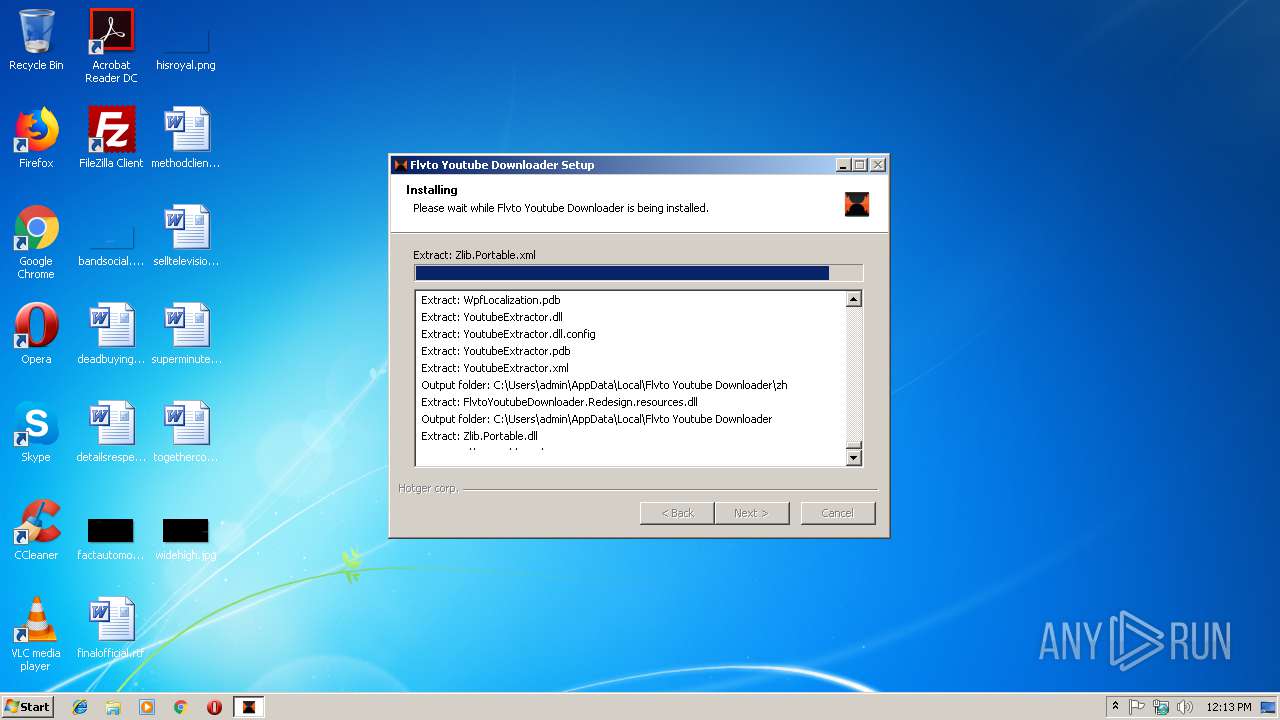Image resolution: width=1280 pixels, height=720 pixels.
Task: Open Opera from the taskbar
Action: point(214,707)
